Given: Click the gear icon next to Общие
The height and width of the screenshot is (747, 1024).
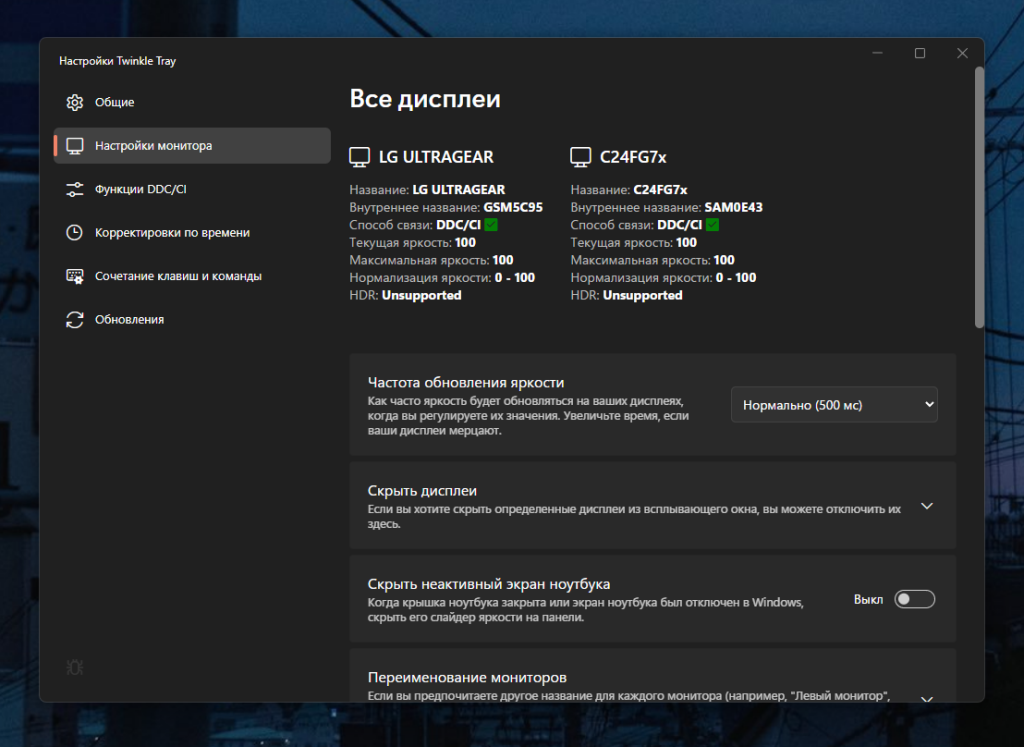Looking at the screenshot, I should click(74, 102).
